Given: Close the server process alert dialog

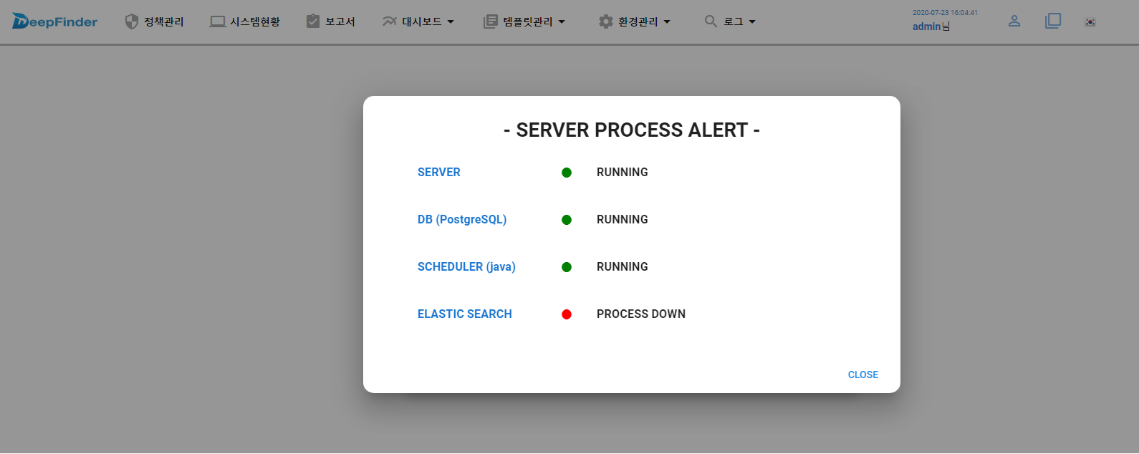Looking at the screenshot, I should [863, 375].
